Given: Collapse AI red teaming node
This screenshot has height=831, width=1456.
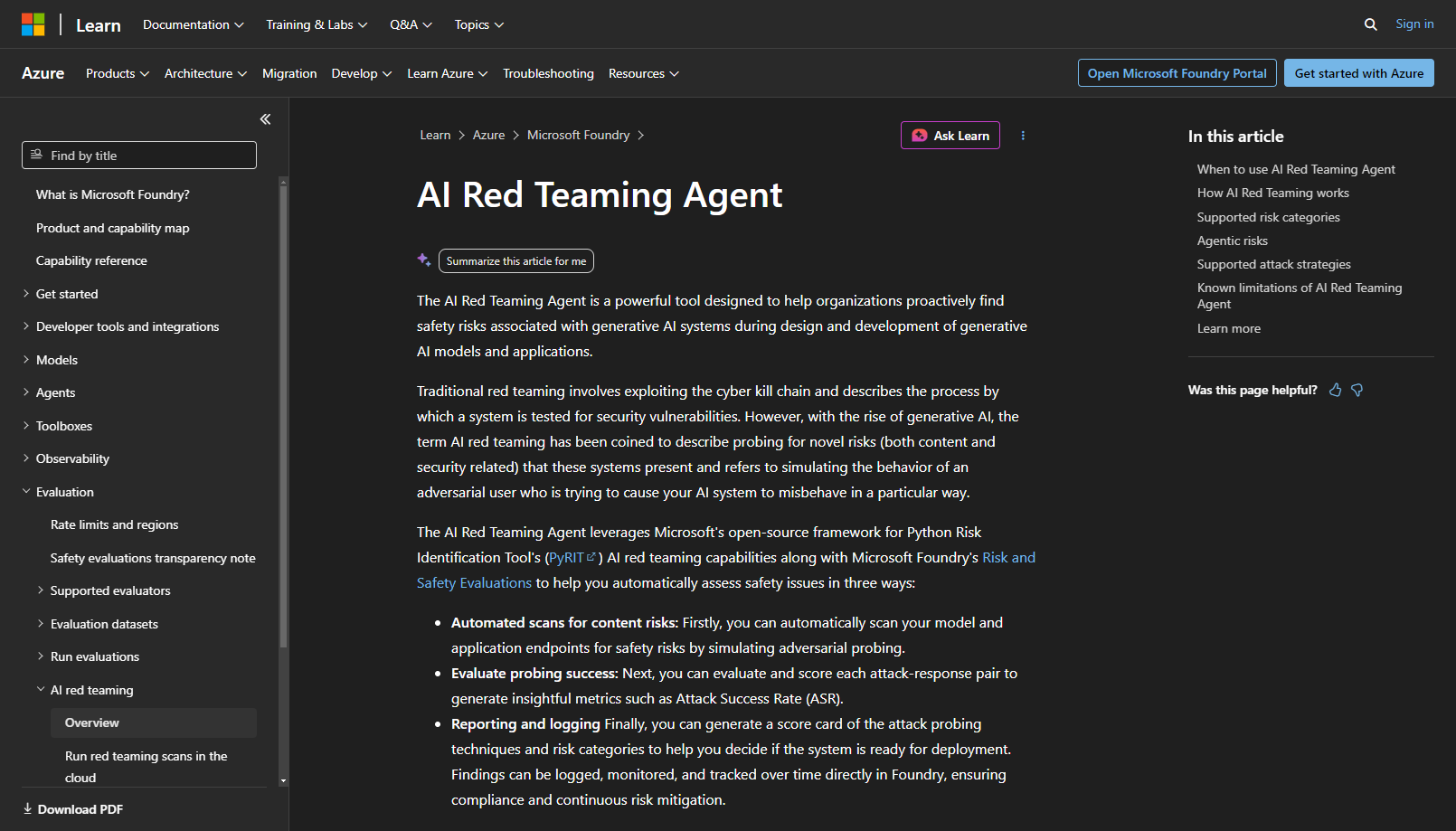Looking at the screenshot, I should pos(41,690).
